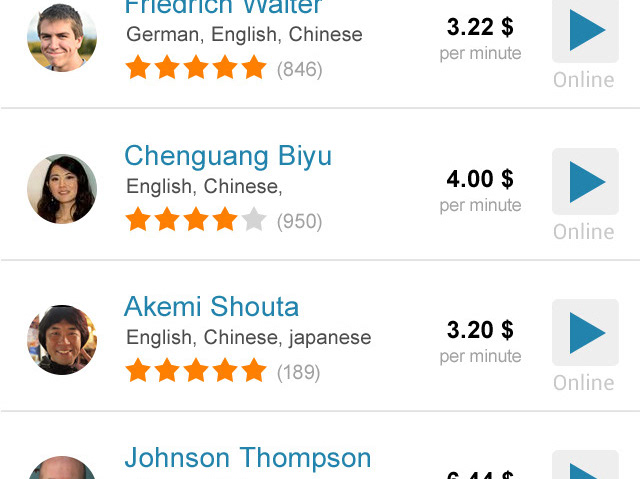Open Chenguang Biyu's profile name
Viewport: 640px width, 479px height.
coord(228,156)
